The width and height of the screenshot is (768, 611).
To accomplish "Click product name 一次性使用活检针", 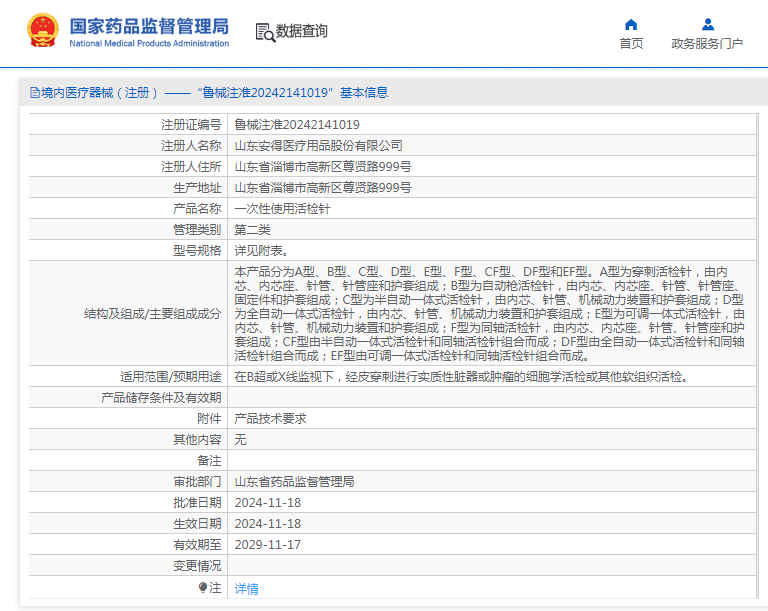I will tap(282, 209).
